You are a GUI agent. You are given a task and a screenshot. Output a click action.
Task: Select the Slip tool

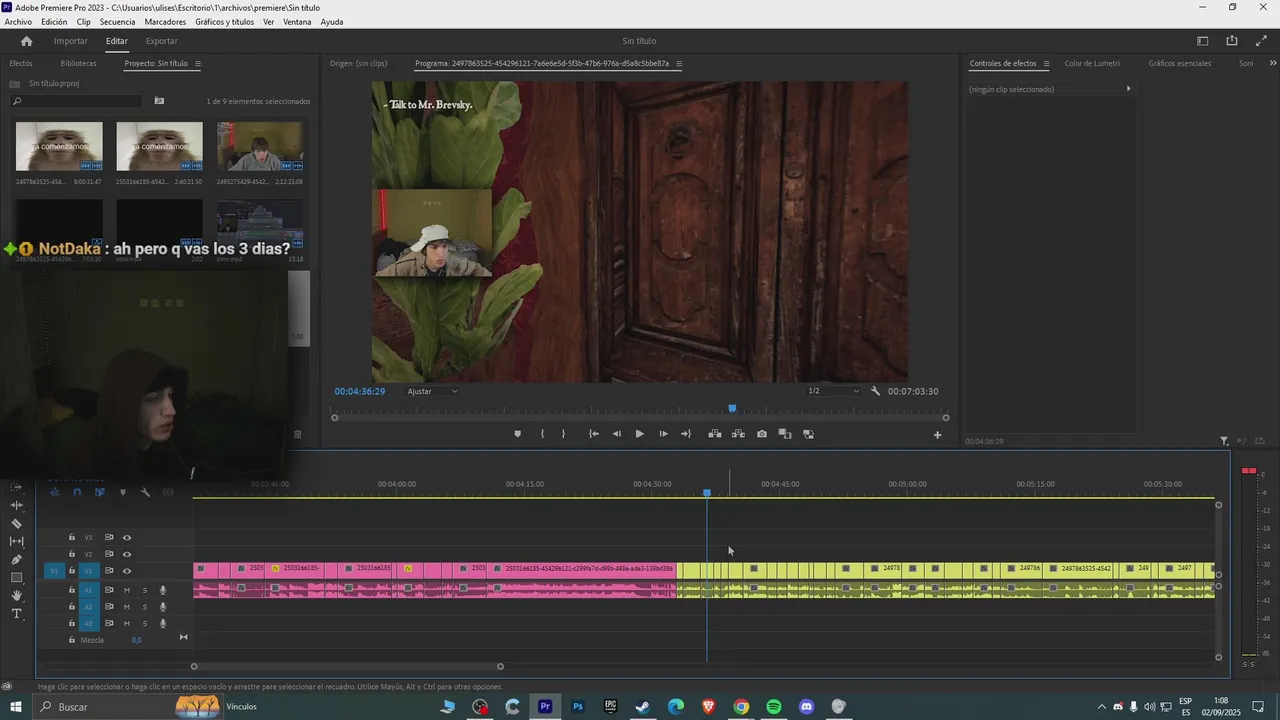(16, 541)
